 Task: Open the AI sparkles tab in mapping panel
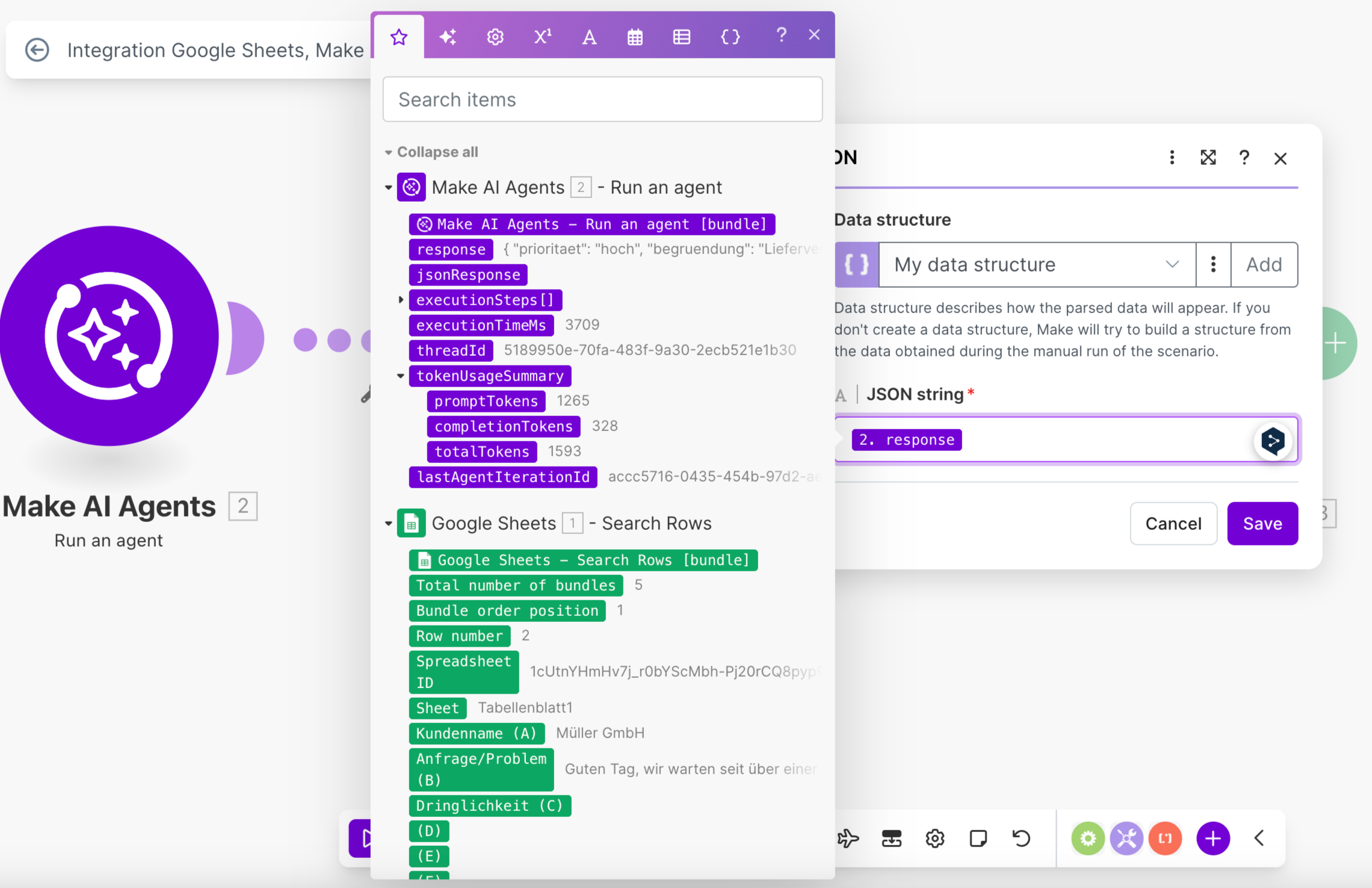448,37
